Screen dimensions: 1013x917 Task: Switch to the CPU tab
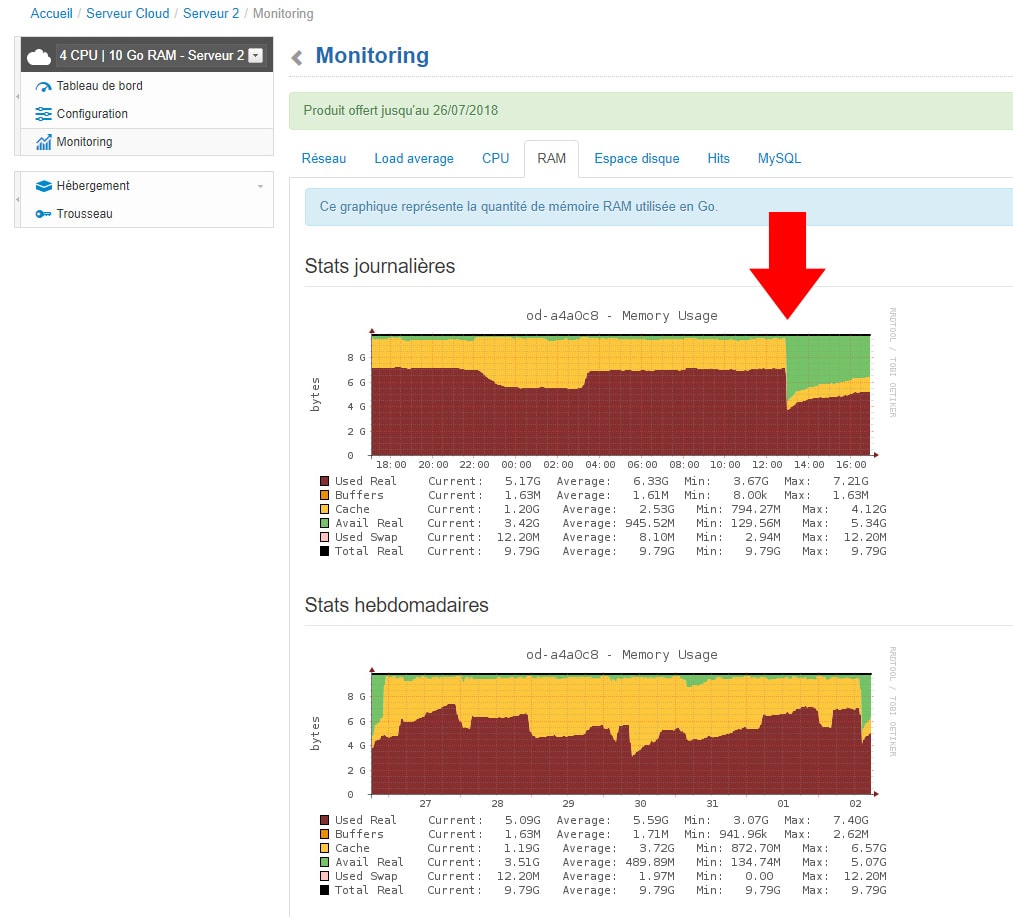point(496,158)
